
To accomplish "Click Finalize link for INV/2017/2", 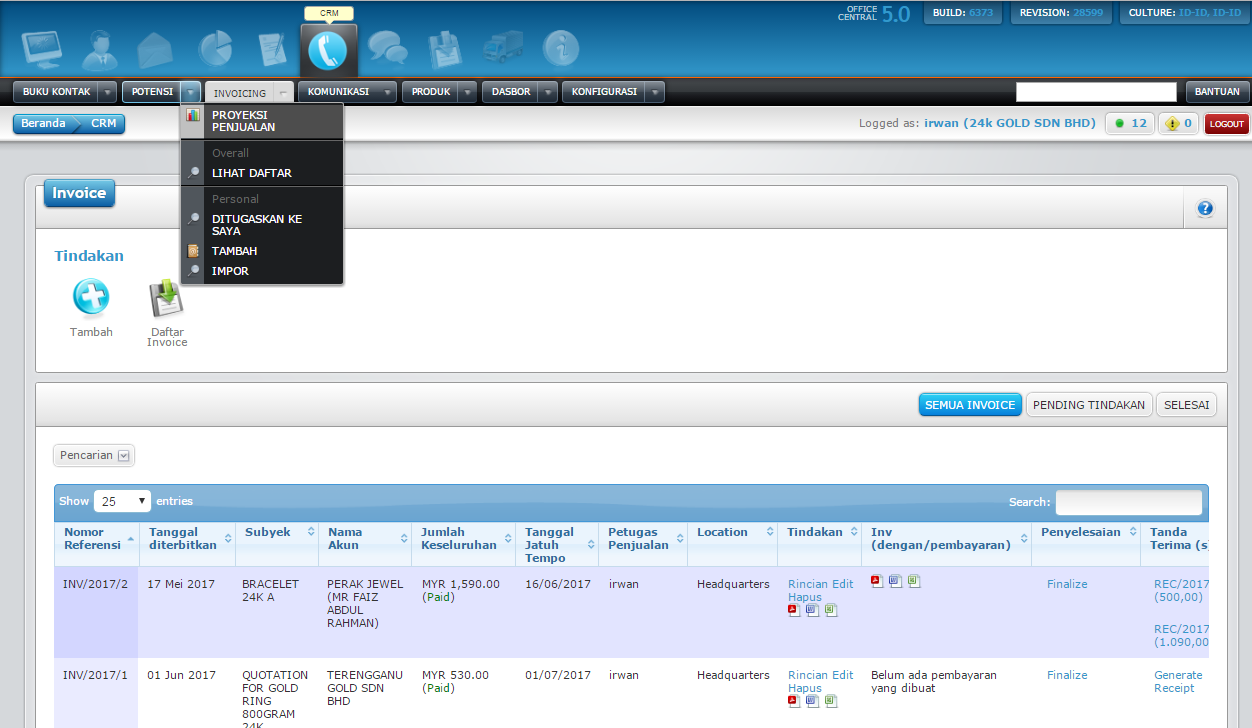I will [x=1067, y=584].
